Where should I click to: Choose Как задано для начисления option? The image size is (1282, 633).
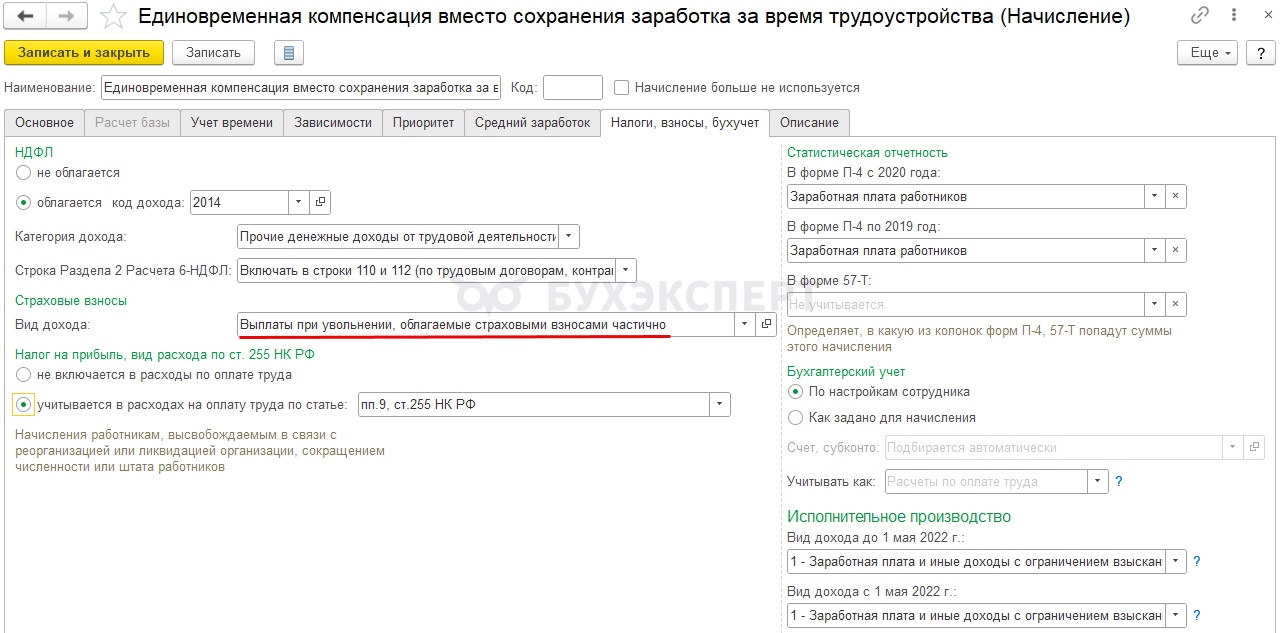coord(795,418)
